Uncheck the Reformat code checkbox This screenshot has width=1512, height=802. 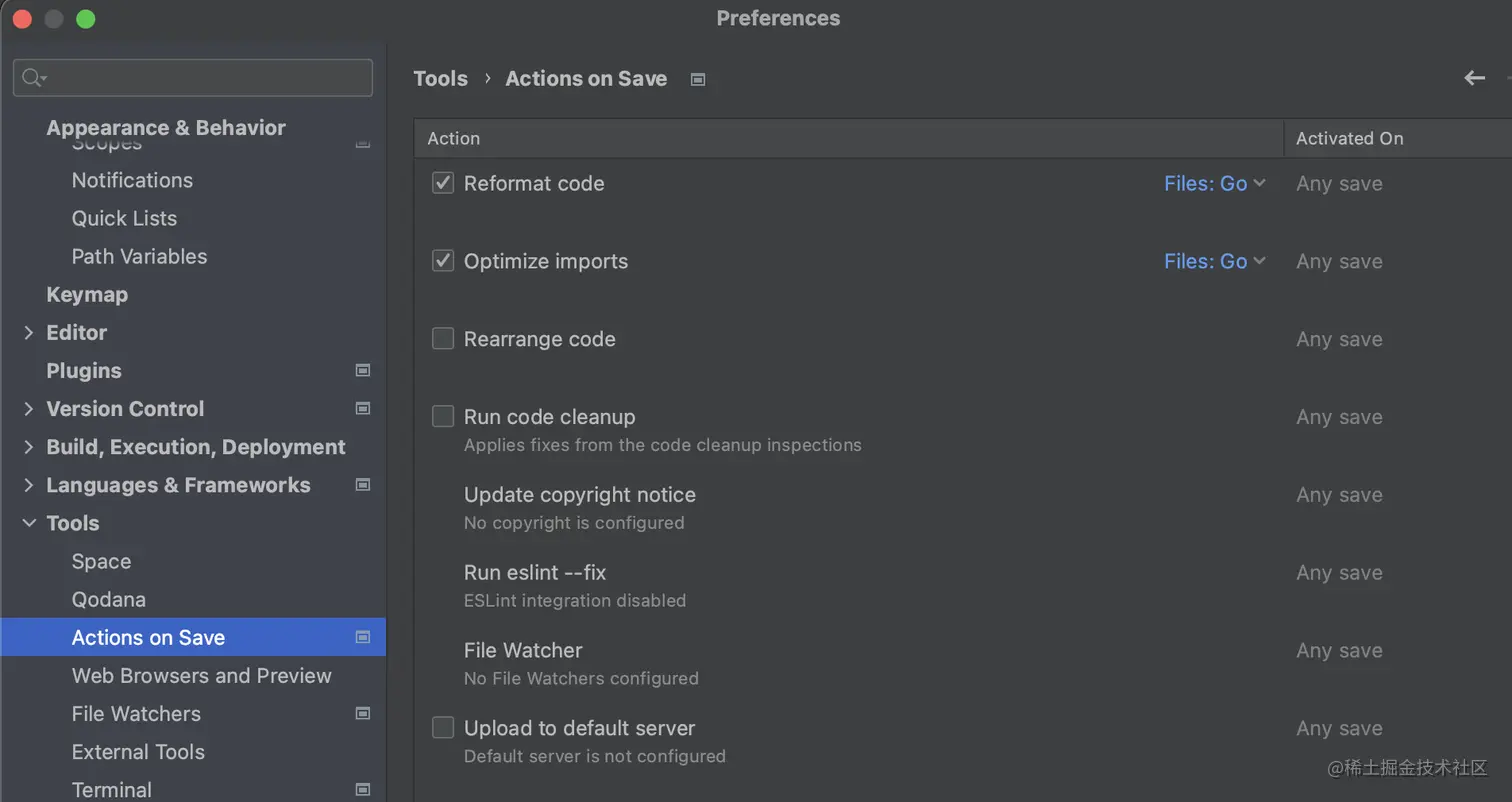coord(443,183)
